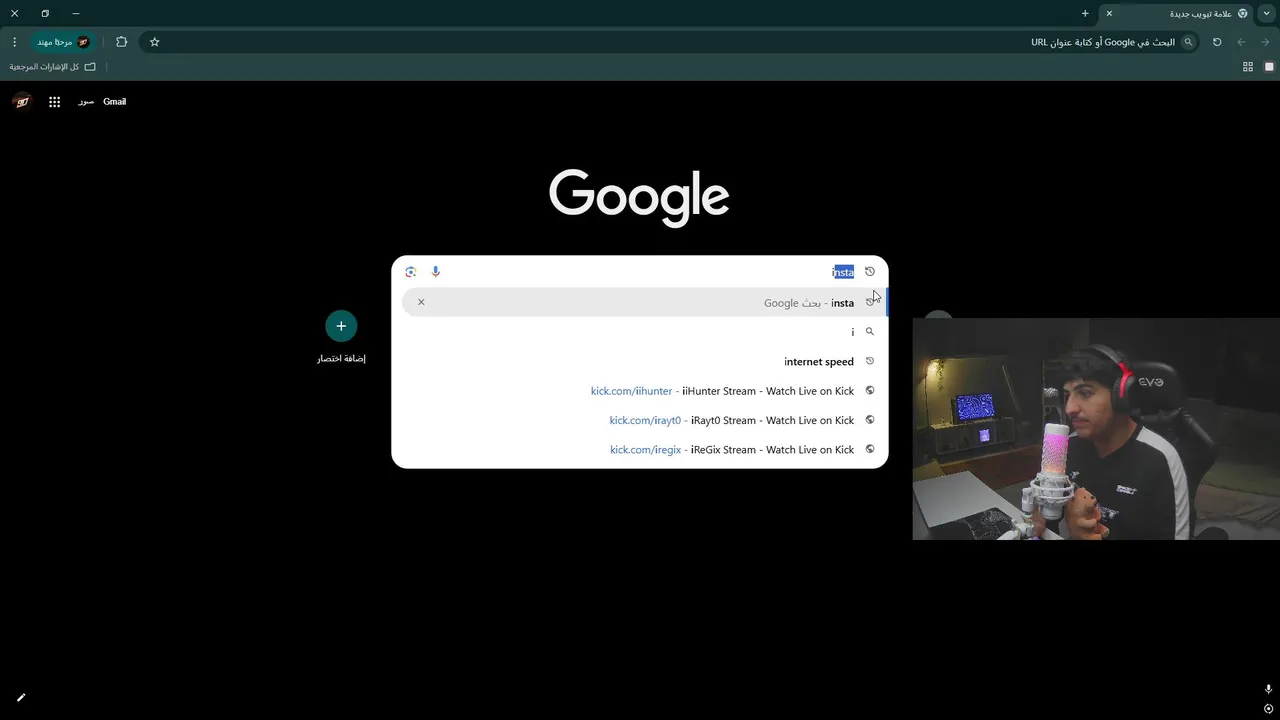Click the search box containing insta
Viewport: 1280px width, 720px height.
[640, 271]
